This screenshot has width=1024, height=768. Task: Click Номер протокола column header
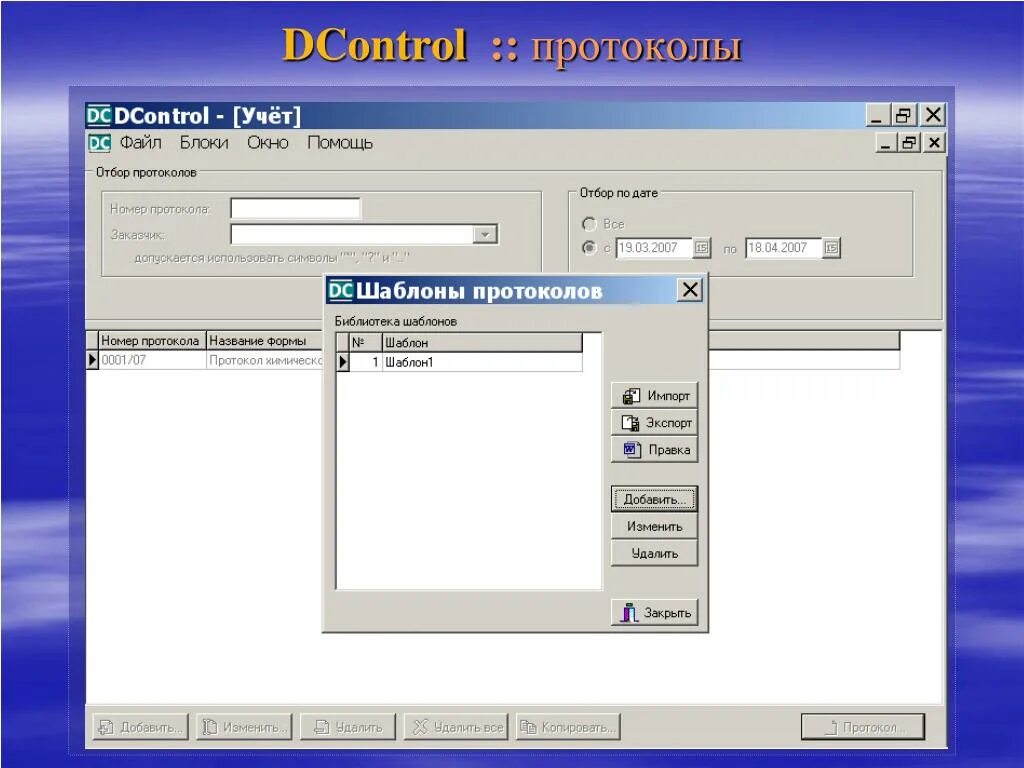point(152,340)
